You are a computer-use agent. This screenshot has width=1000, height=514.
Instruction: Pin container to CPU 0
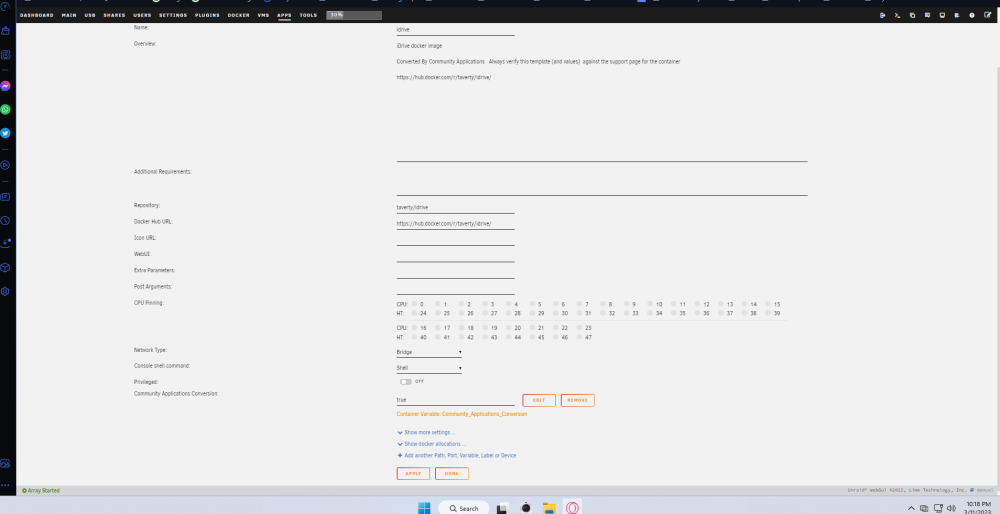415,304
